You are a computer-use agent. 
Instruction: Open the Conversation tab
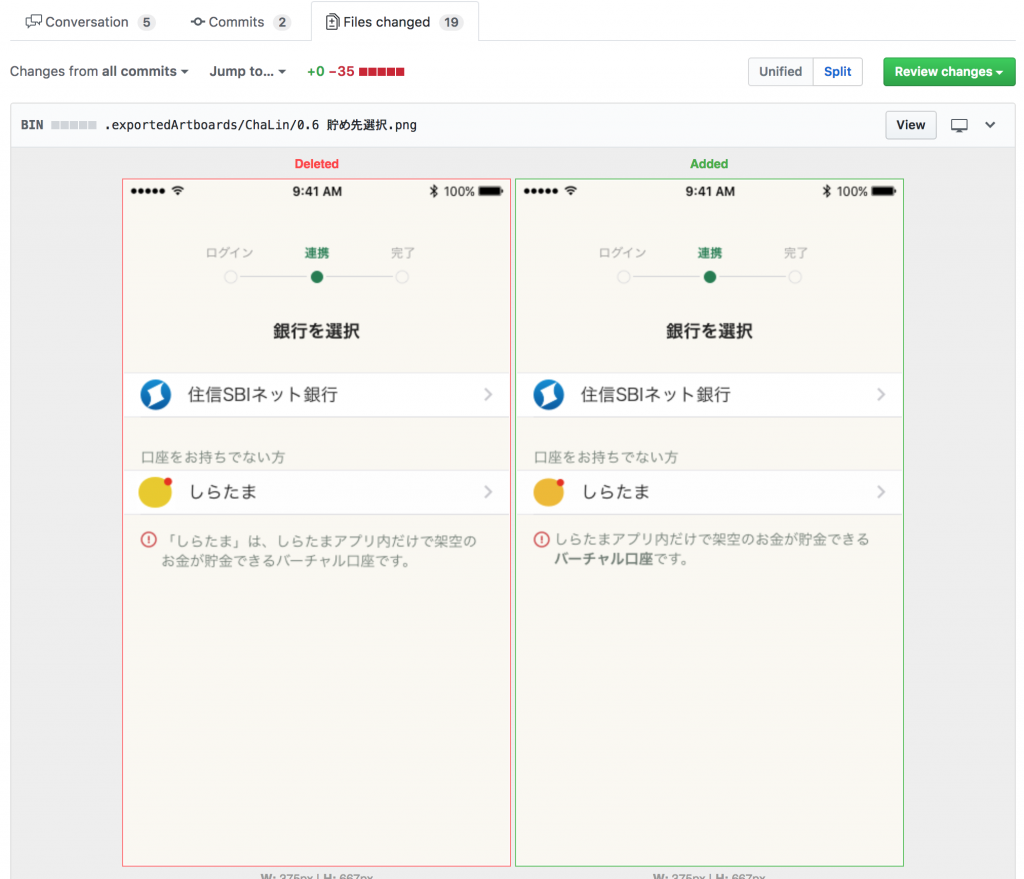89,22
